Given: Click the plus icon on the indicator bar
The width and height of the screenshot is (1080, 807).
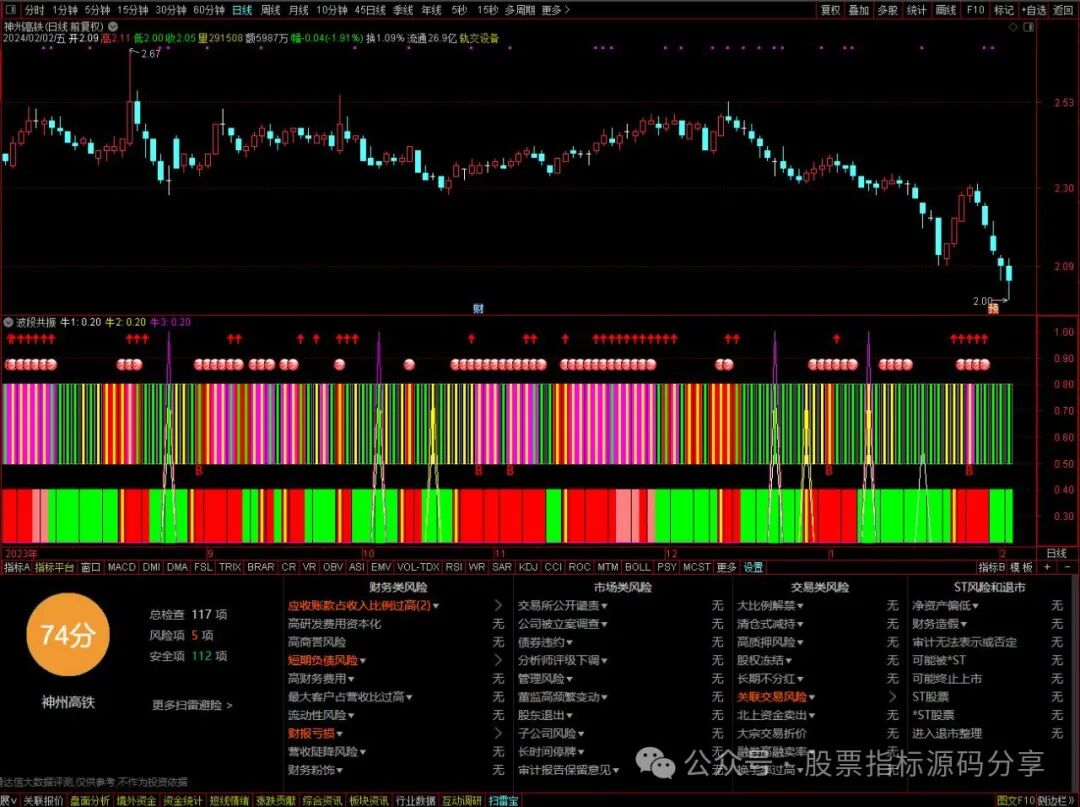Looking at the screenshot, I should click(1047, 567).
